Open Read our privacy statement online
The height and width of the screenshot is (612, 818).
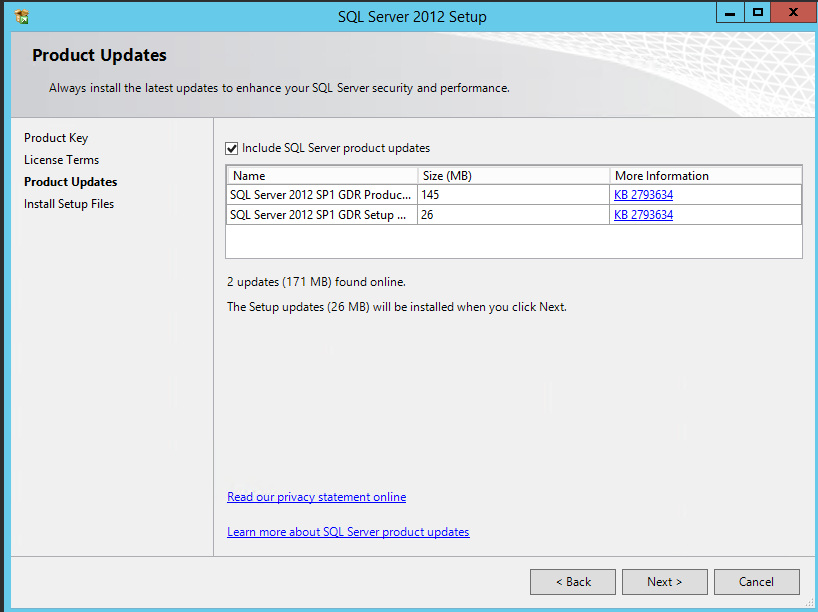pyautogui.click(x=316, y=497)
